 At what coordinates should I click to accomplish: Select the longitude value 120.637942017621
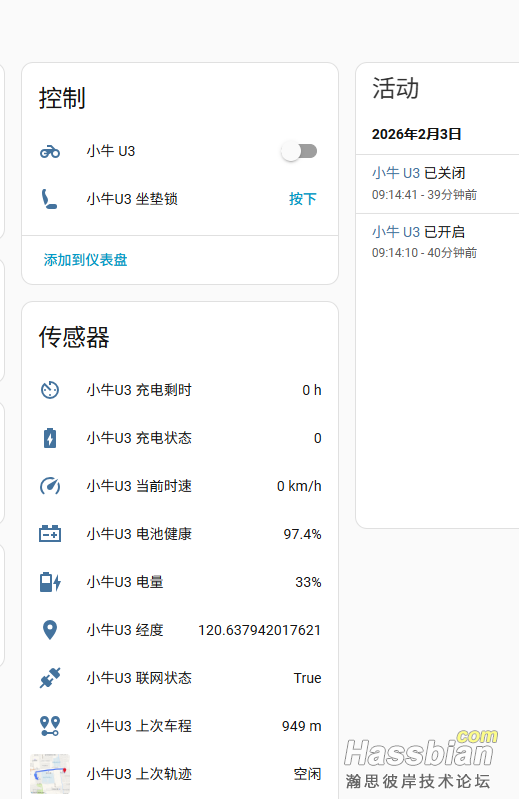click(260, 630)
